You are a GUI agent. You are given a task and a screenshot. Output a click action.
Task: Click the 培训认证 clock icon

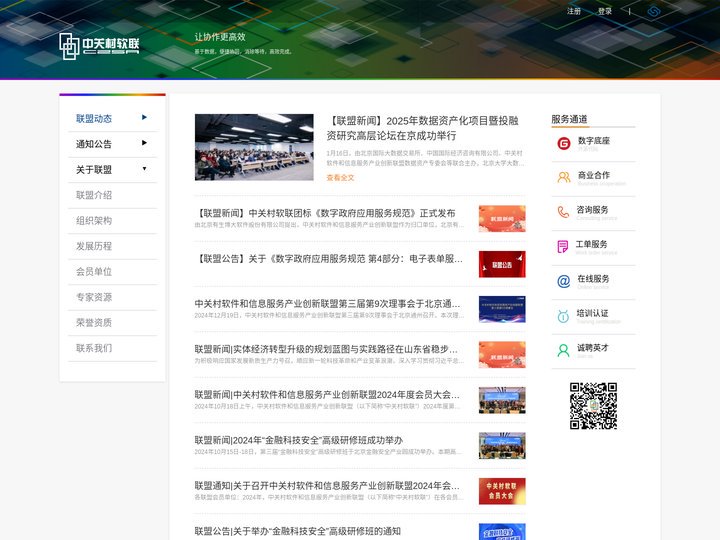pyautogui.click(x=563, y=316)
